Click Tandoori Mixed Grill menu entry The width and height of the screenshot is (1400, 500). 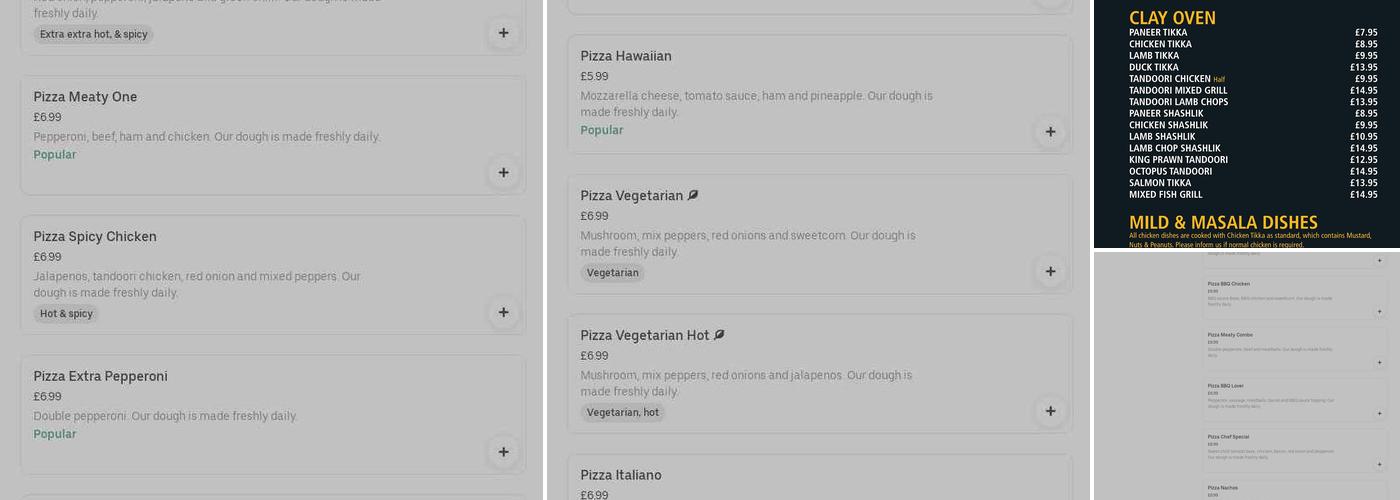coord(1178,90)
